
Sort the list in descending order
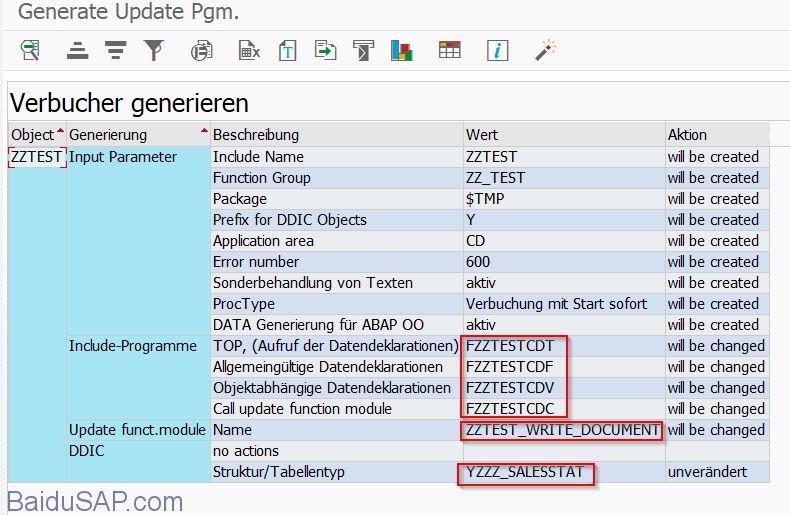click(x=116, y=50)
